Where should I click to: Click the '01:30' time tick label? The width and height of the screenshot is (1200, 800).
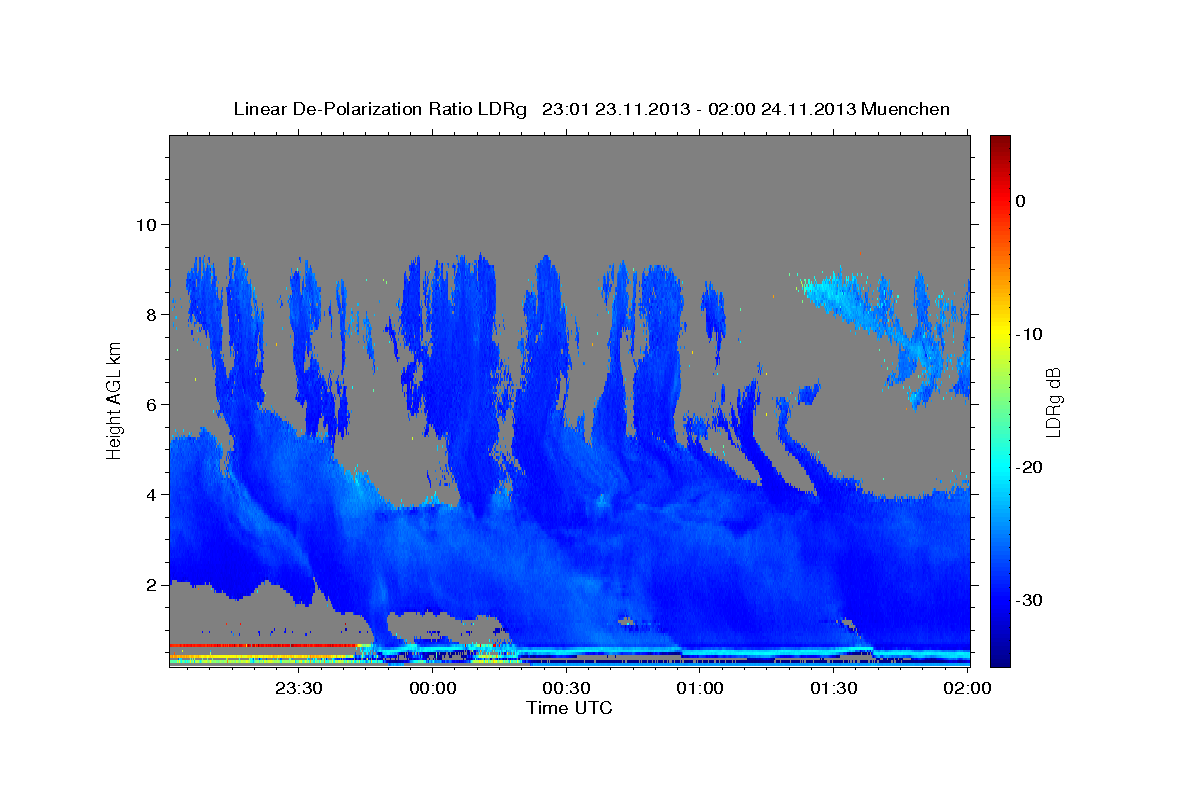tap(834, 688)
